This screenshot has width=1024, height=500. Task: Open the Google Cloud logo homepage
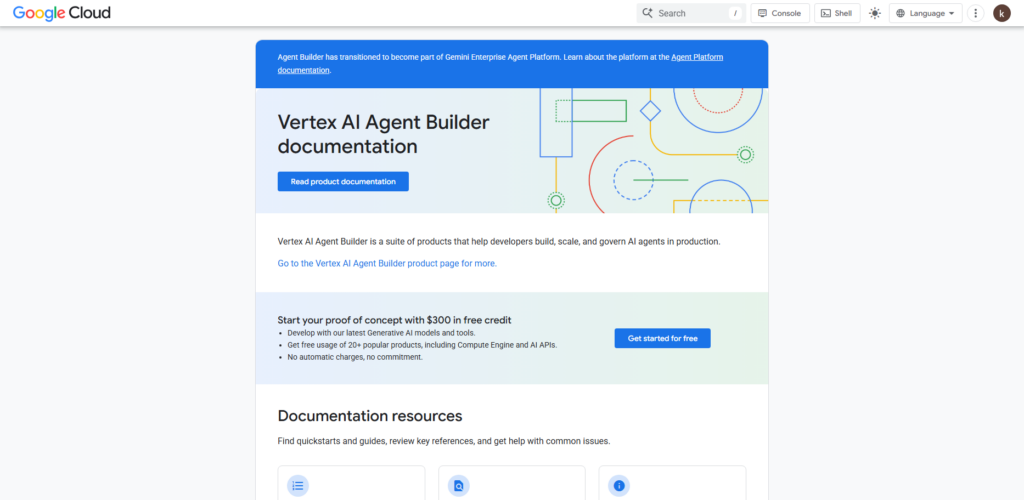coord(61,12)
